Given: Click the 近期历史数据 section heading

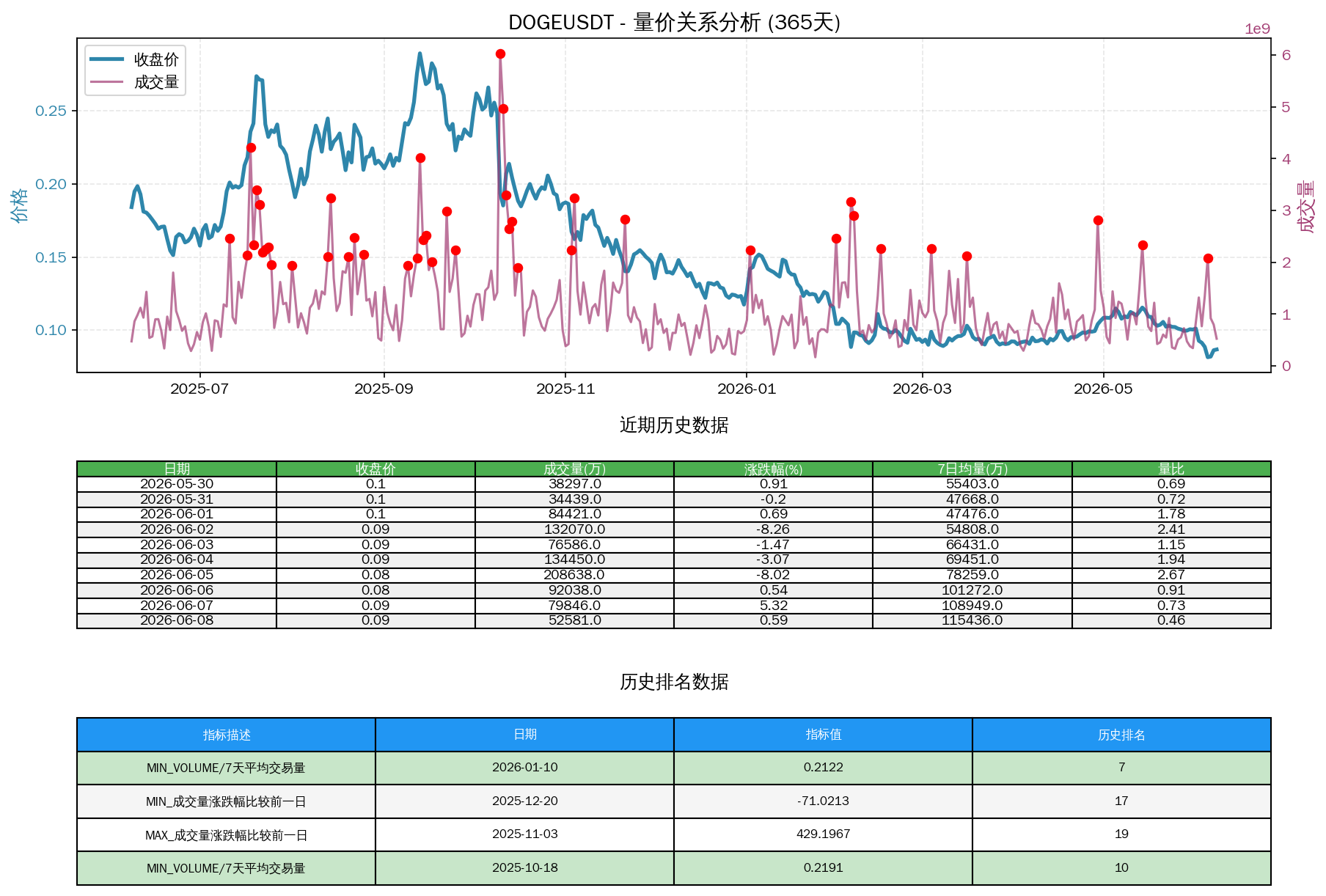Looking at the screenshot, I should [674, 425].
